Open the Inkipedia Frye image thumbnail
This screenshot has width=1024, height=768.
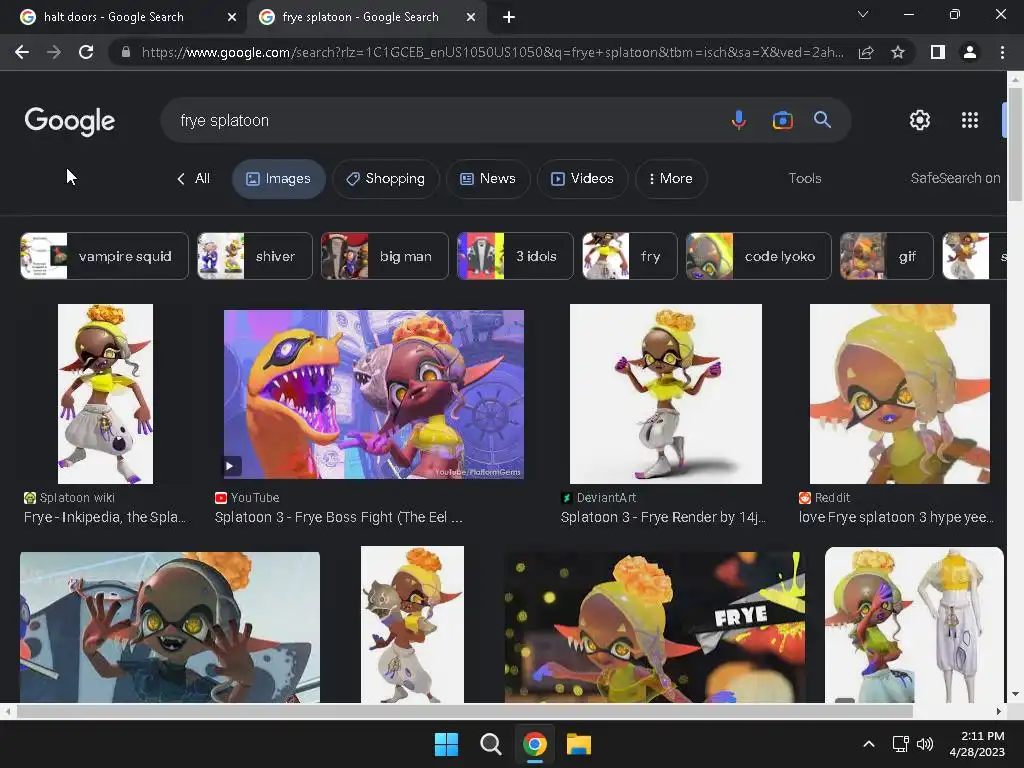pos(105,394)
